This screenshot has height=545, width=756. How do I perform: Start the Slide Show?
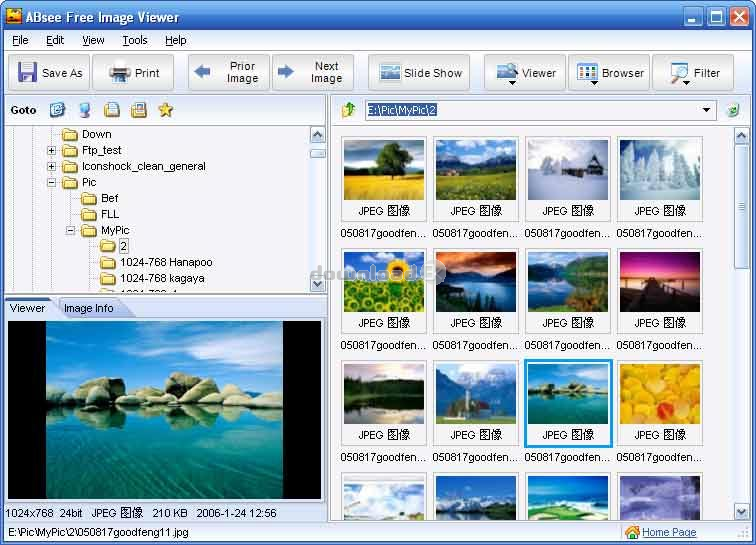tap(419, 73)
